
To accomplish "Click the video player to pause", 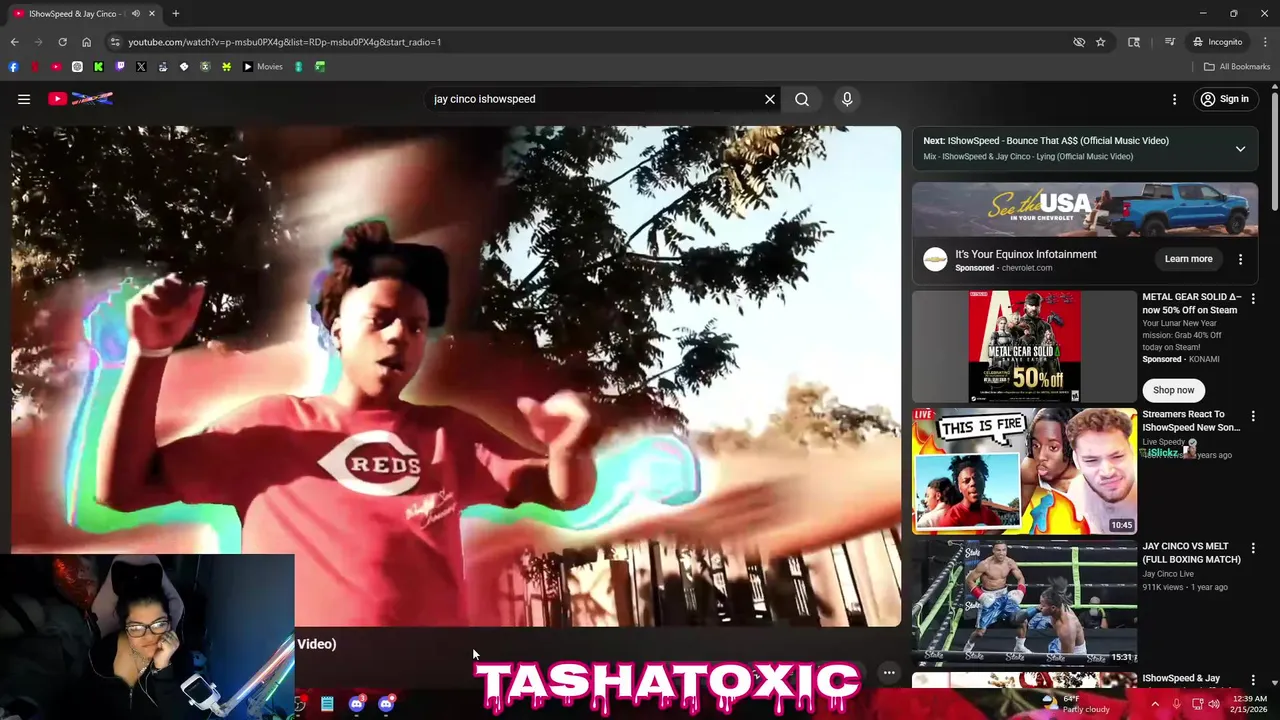I will (456, 376).
